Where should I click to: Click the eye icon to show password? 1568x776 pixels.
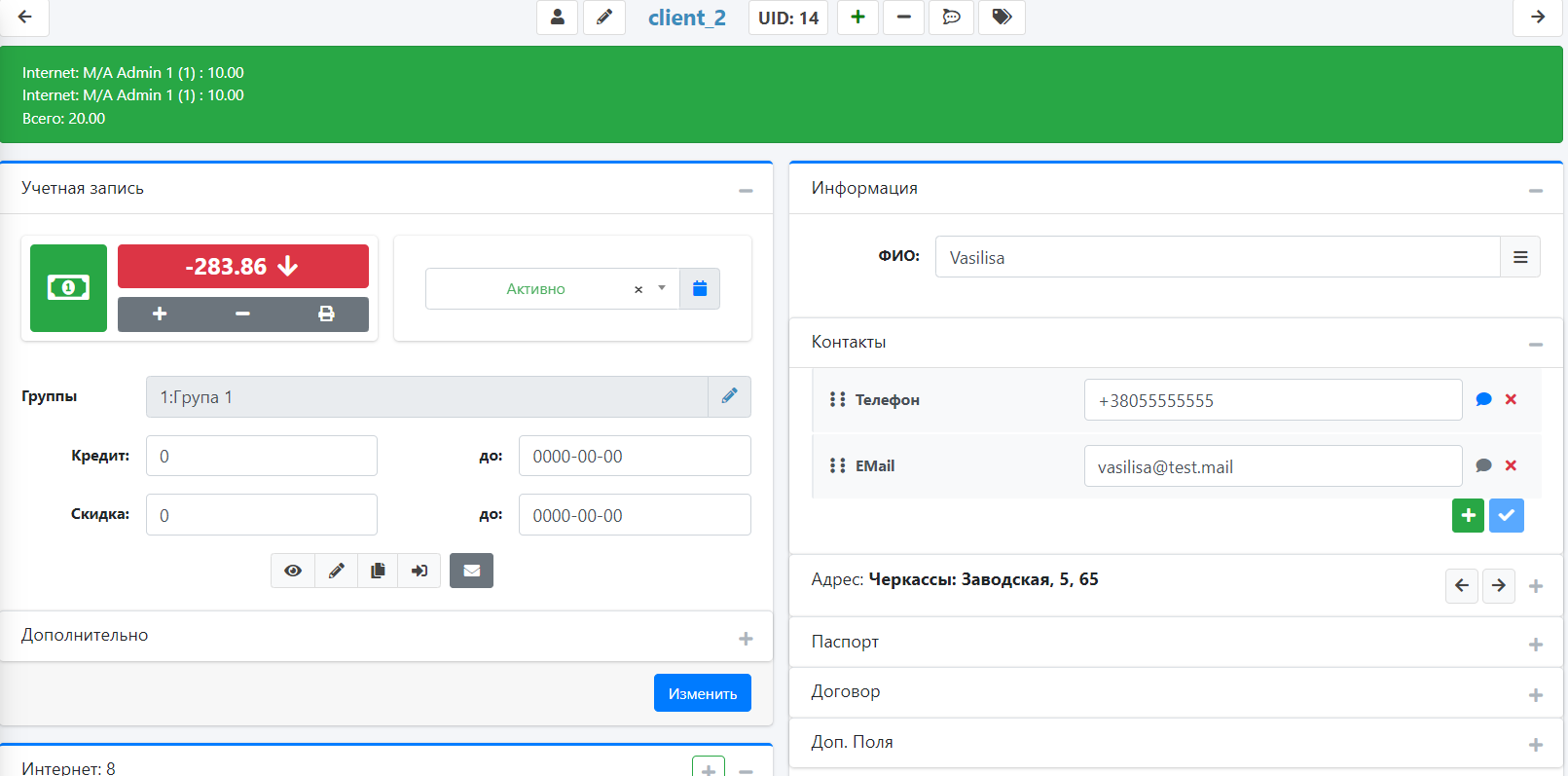[x=293, y=571]
